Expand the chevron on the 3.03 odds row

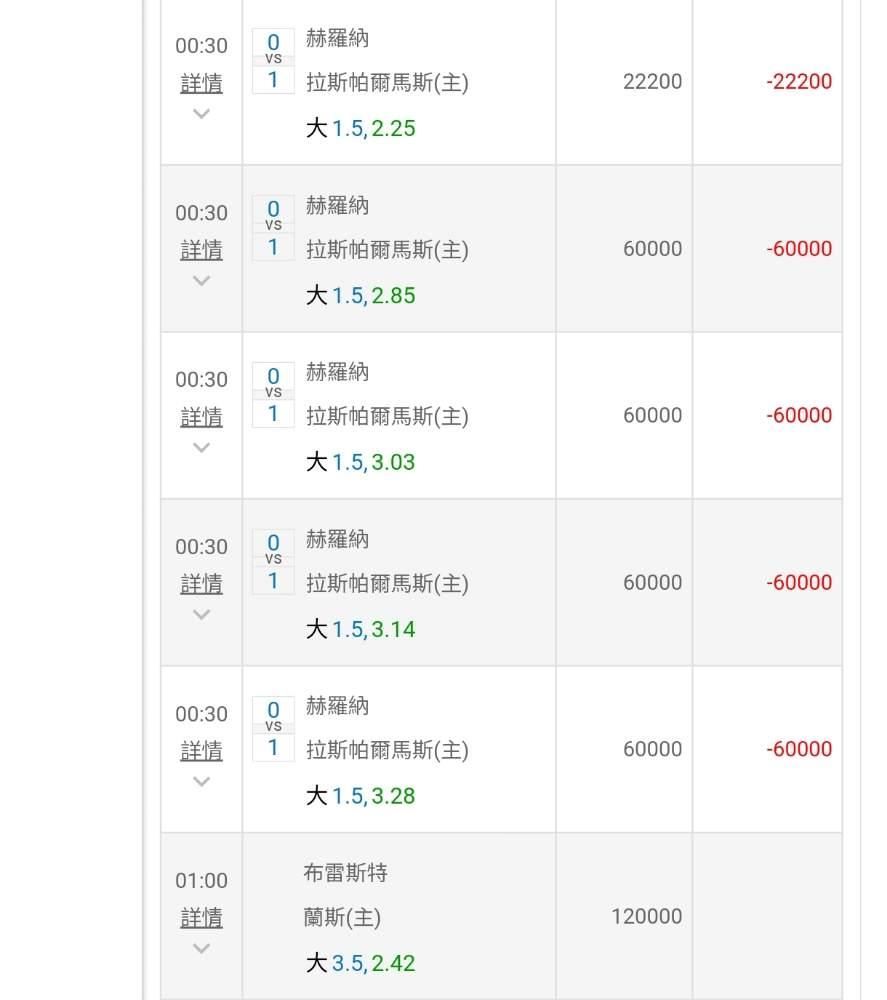coord(201,448)
